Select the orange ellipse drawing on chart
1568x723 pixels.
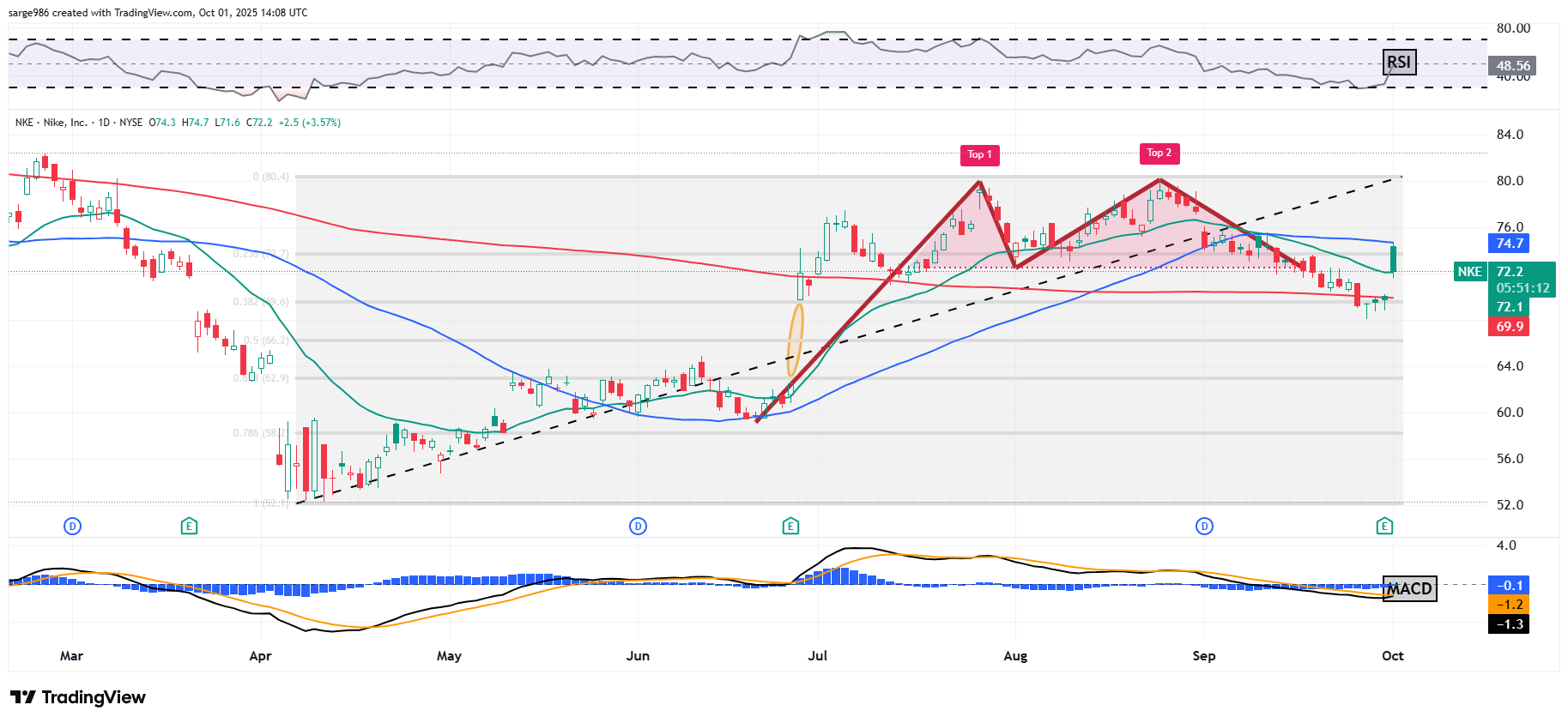point(796,340)
